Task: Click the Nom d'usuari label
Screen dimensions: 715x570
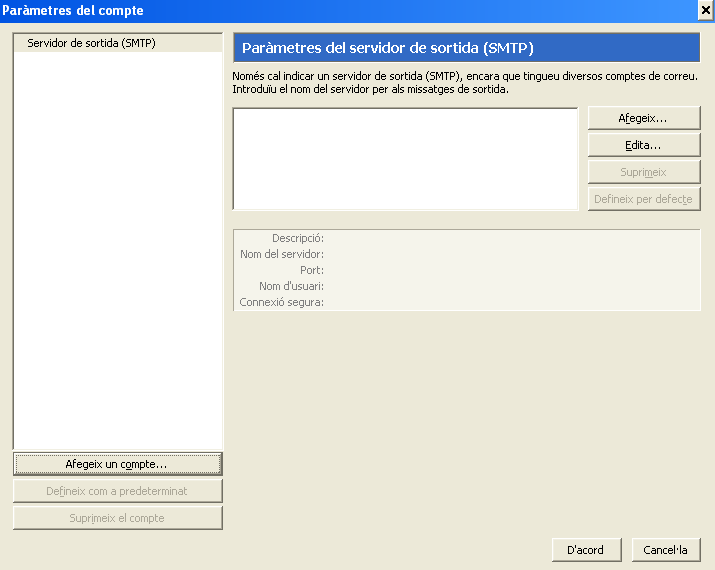Action: click(x=290, y=287)
